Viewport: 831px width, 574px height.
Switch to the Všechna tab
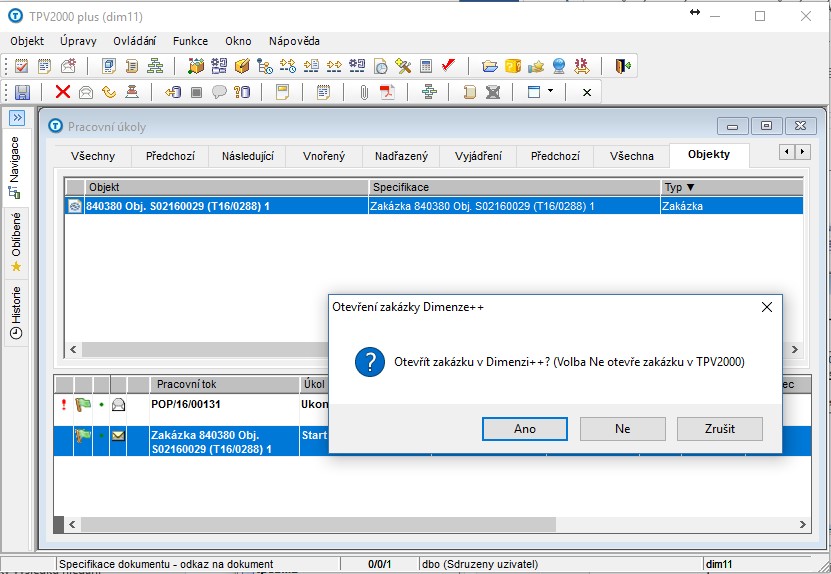click(632, 156)
